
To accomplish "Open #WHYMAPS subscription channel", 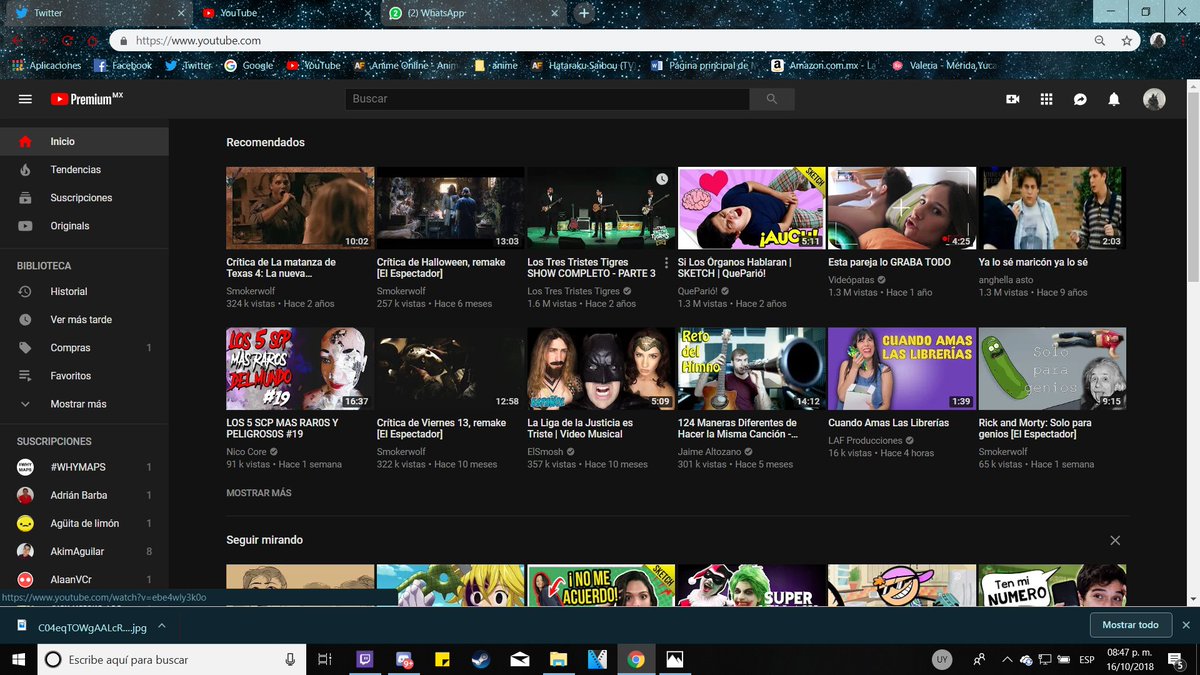I will (84, 467).
